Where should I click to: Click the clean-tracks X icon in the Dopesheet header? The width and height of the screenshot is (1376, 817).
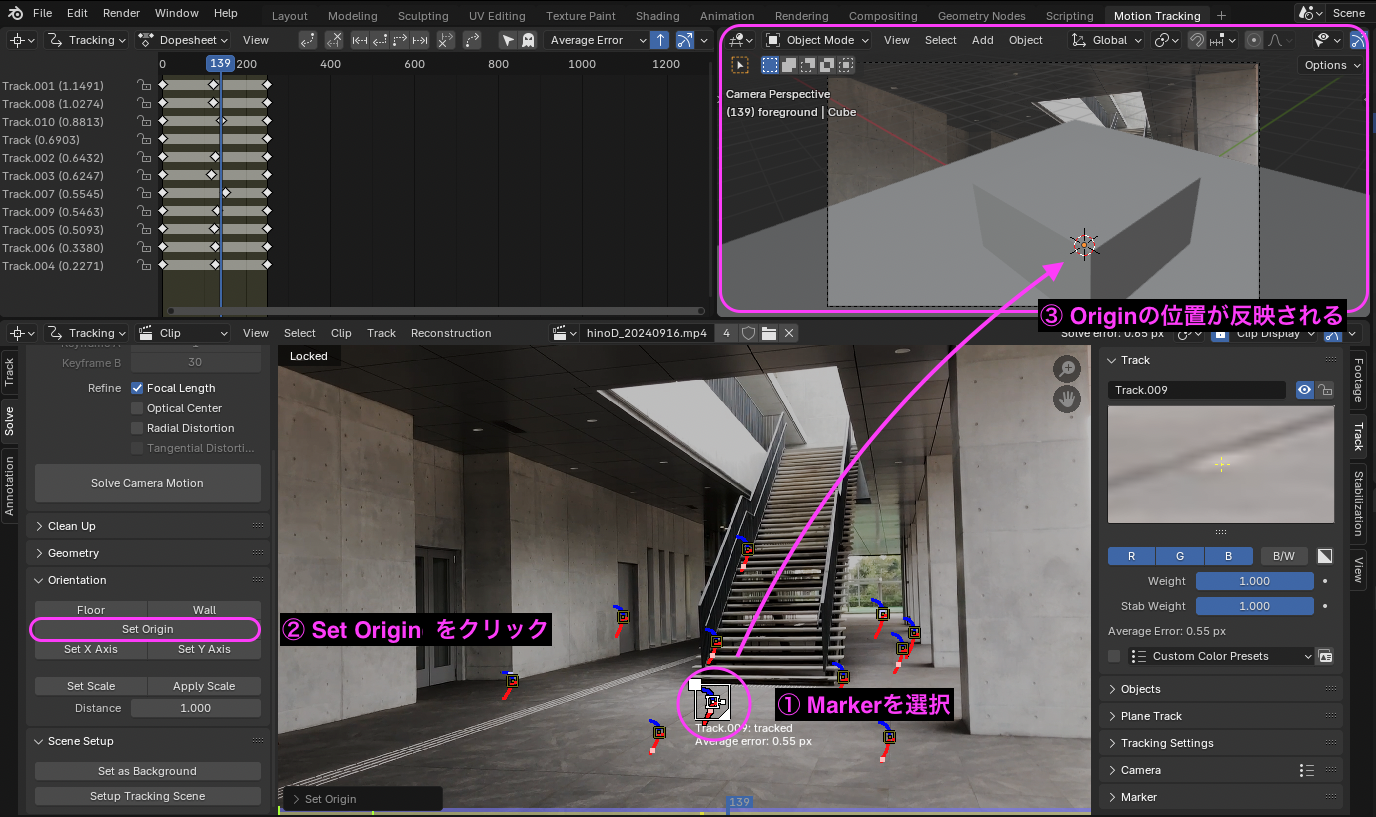click(335, 40)
